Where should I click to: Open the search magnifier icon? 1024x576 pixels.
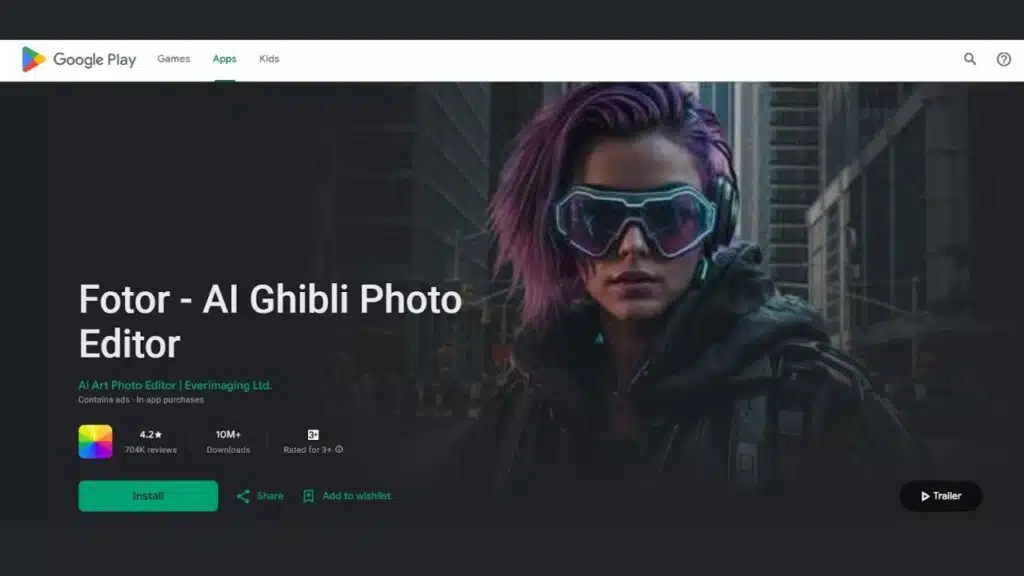(970, 59)
